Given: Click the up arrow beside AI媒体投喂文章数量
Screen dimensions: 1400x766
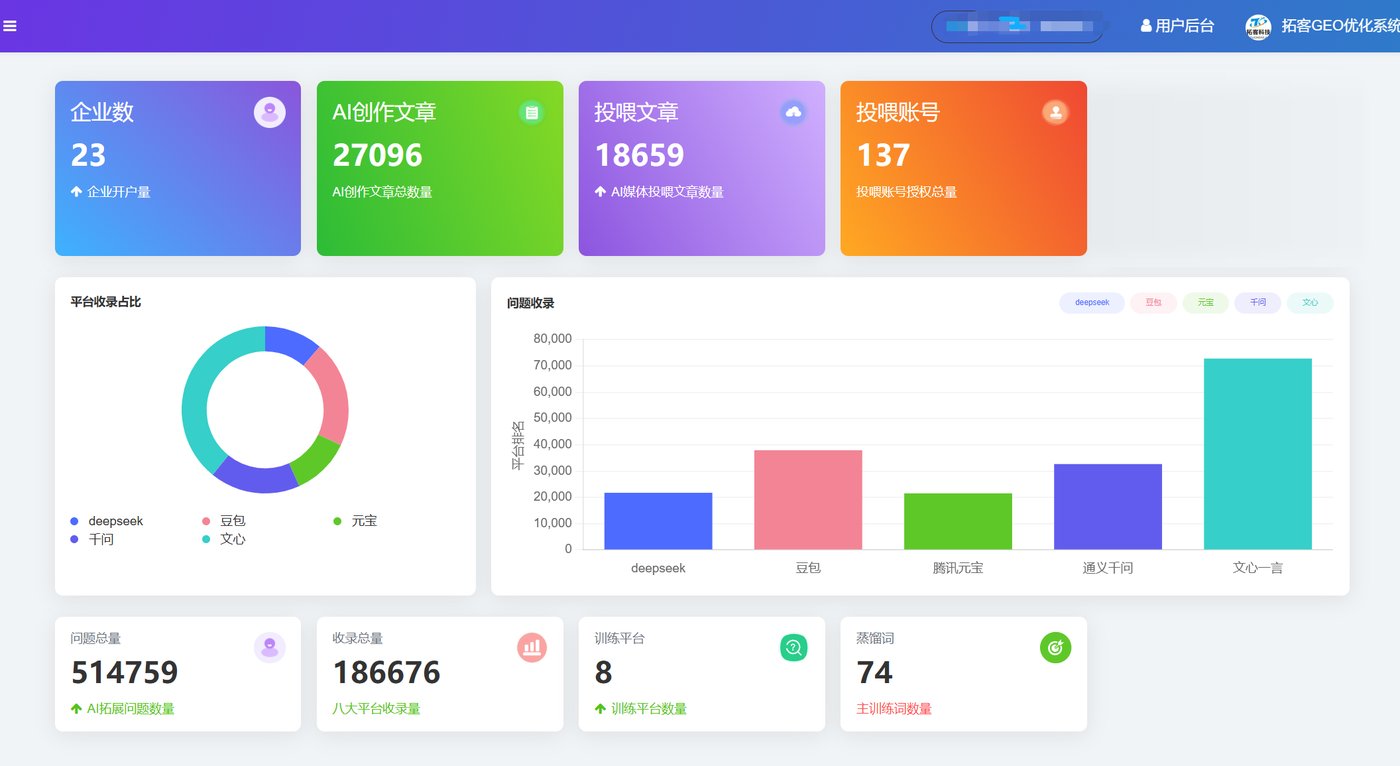Looking at the screenshot, I should [600, 192].
